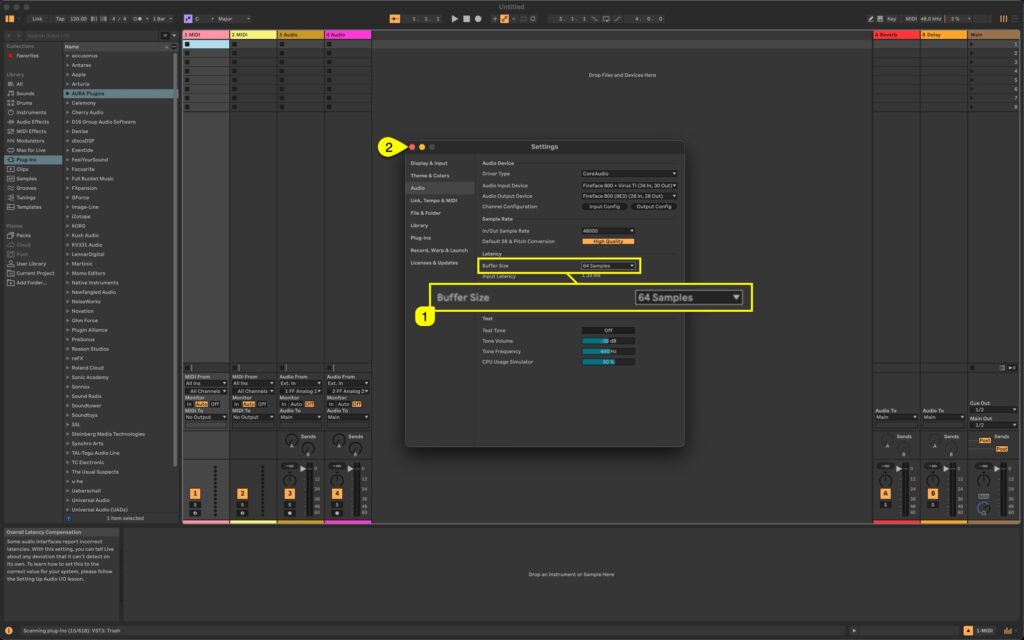Open the Tap tempo control
The width and height of the screenshot is (1024, 640).
[x=60, y=18]
